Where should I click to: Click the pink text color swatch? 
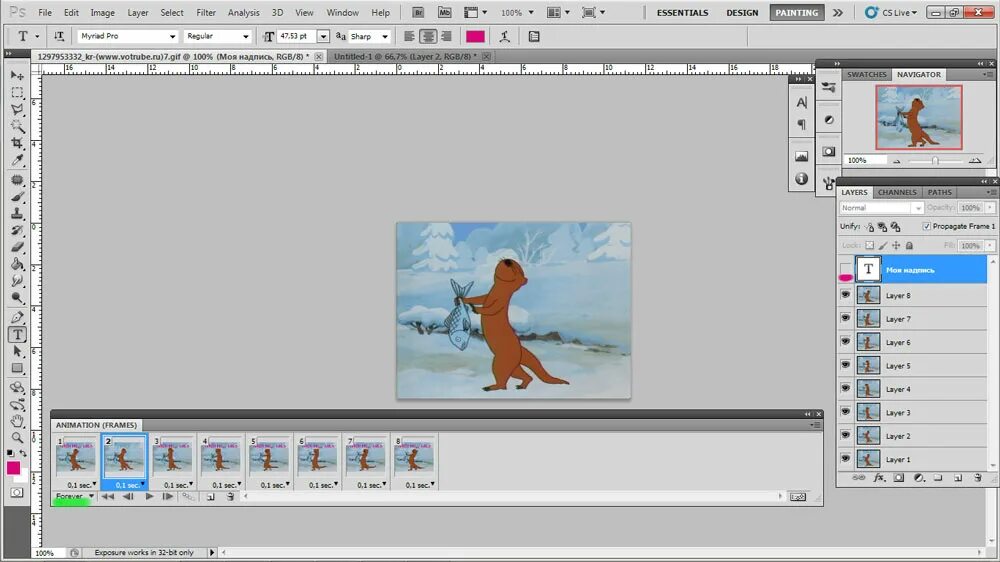(x=475, y=36)
